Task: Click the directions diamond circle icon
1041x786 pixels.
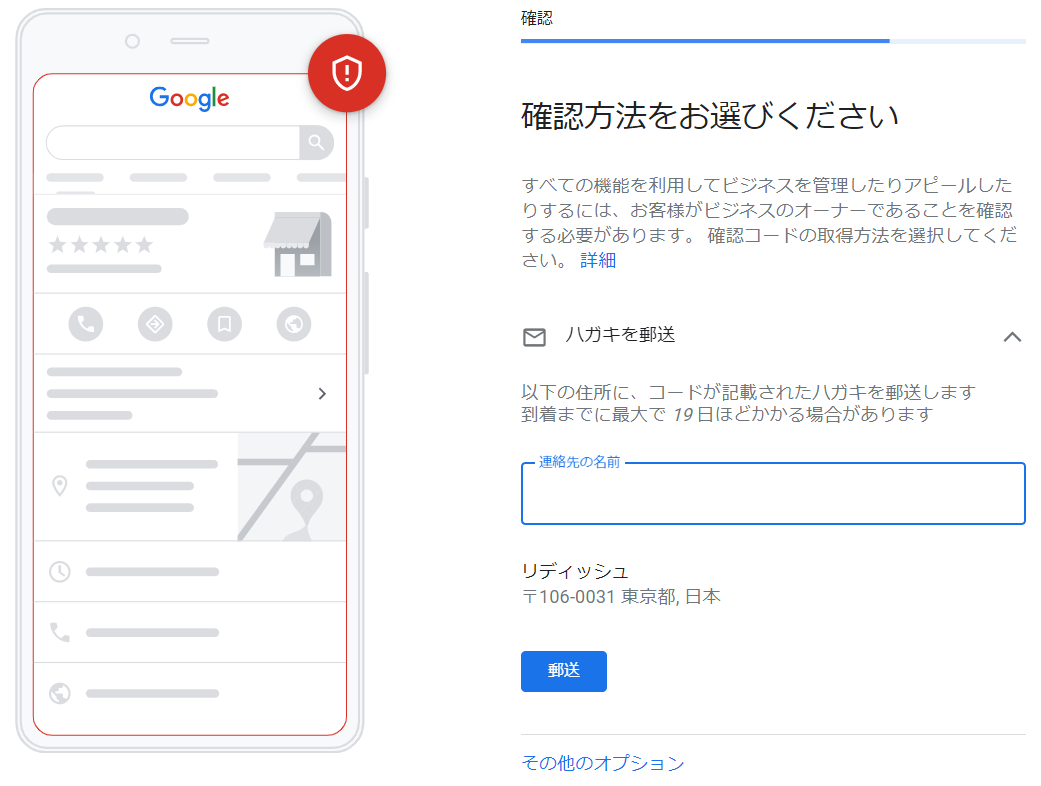Action: click(x=155, y=324)
